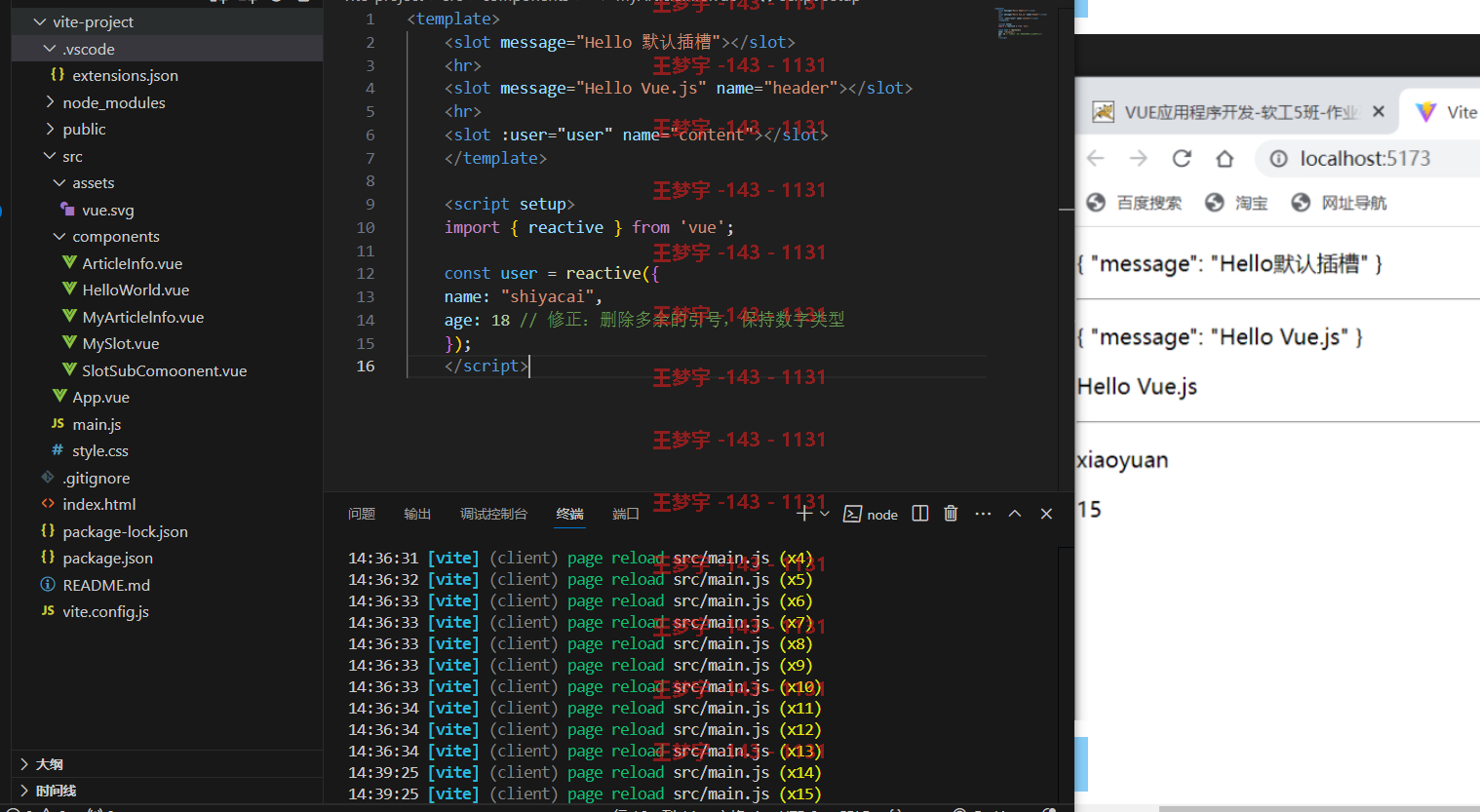This screenshot has height=812, width=1480.
Task: Click the editor minimap preview
Action: click(x=1020, y=22)
